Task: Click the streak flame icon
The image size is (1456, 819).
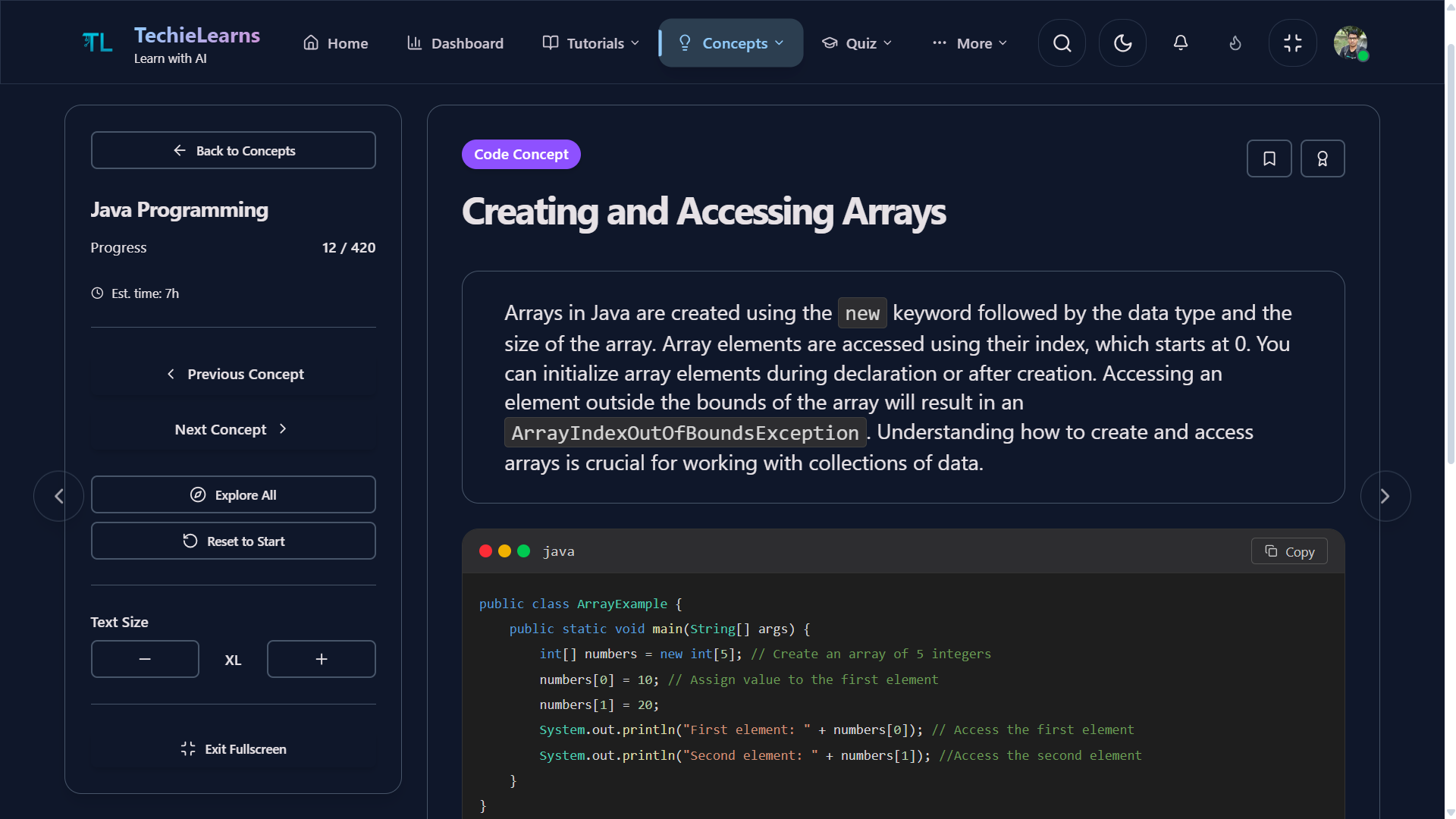Action: point(1235,43)
